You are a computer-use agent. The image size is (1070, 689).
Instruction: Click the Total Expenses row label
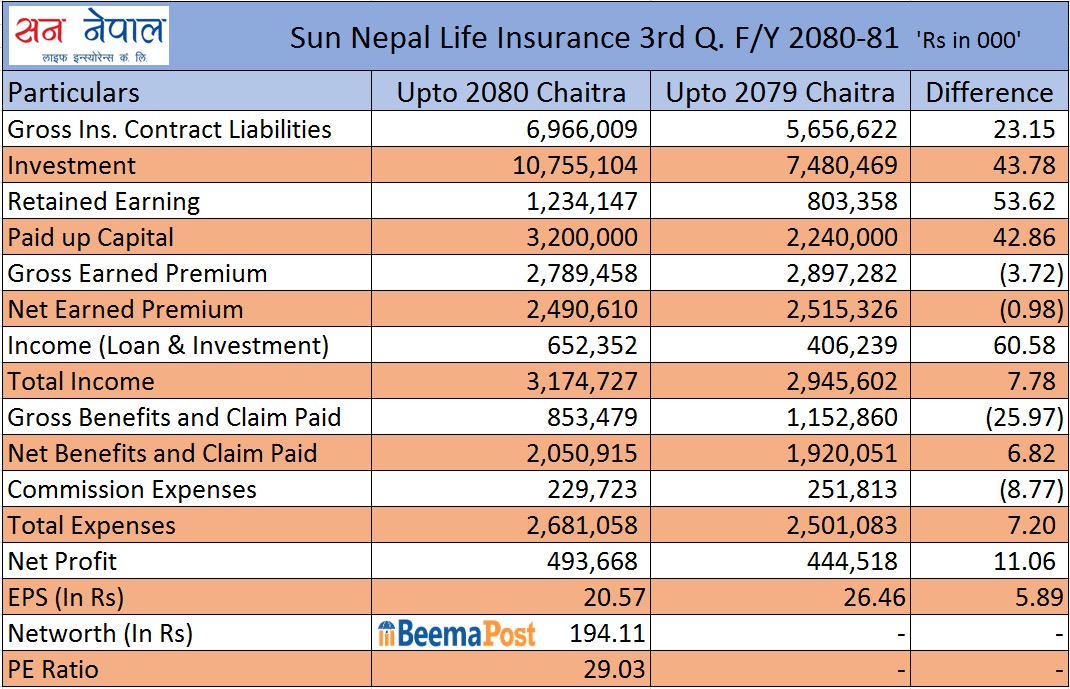[91, 525]
